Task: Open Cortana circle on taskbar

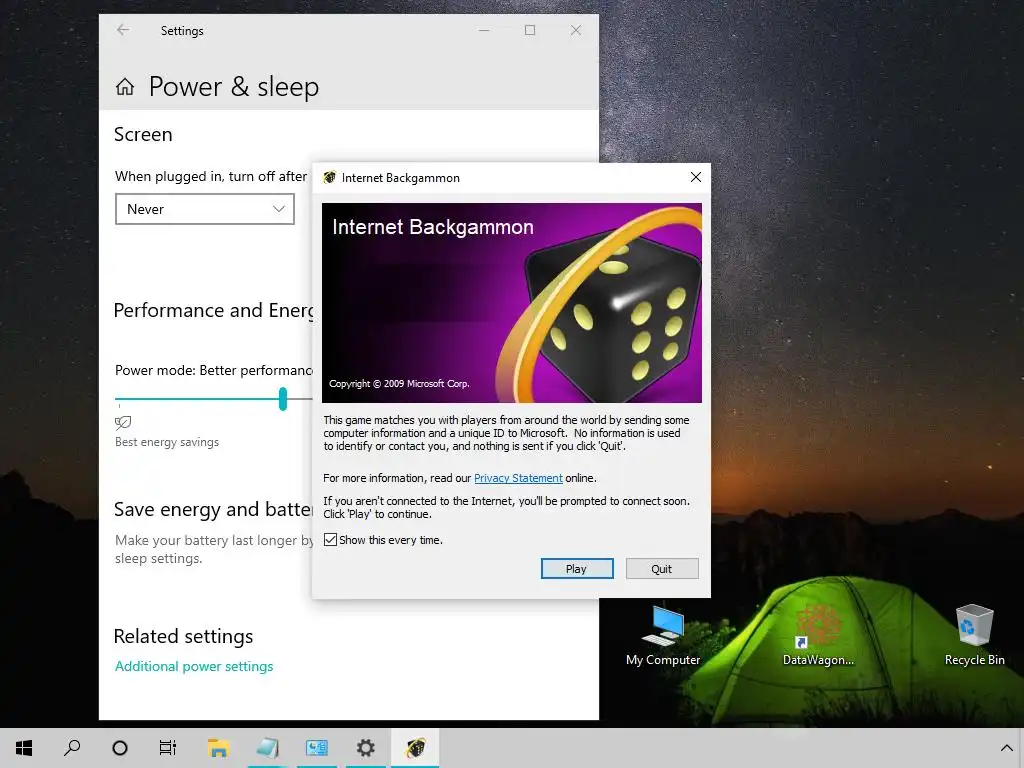Action: tap(120, 748)
